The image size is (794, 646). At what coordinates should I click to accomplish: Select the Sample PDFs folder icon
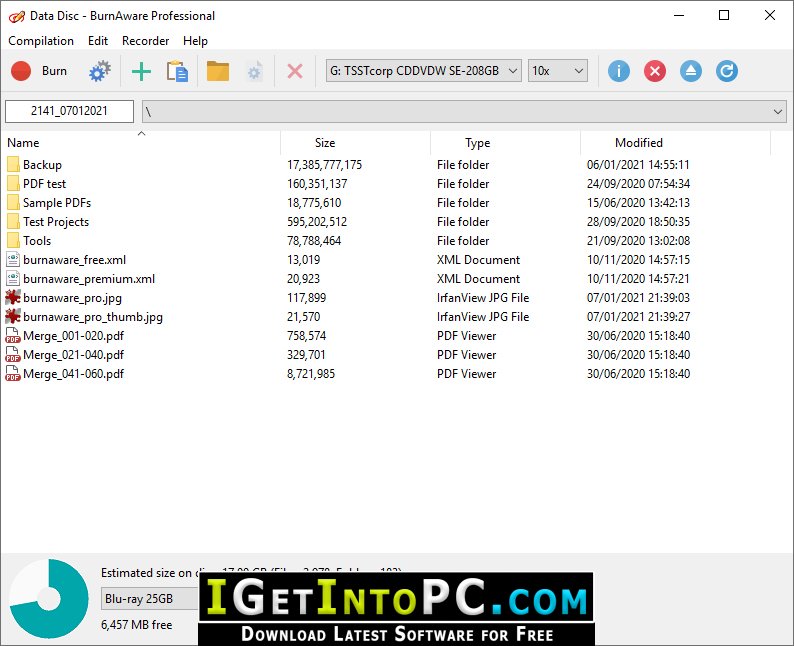pos(13,203)
